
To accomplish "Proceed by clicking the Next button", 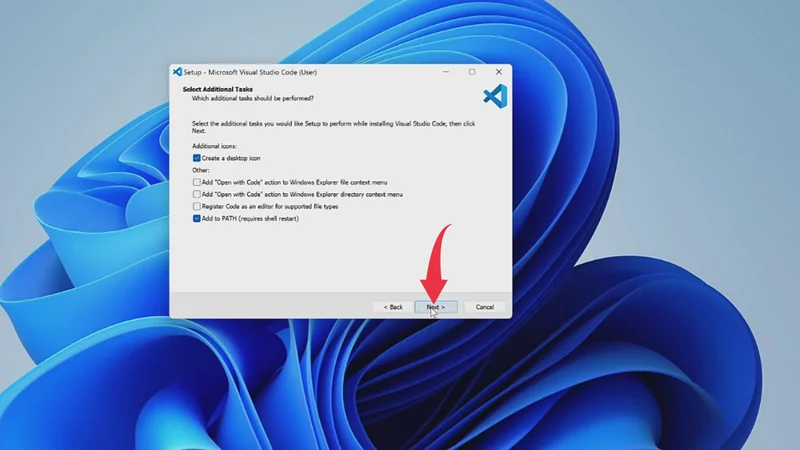I will 436,307.
